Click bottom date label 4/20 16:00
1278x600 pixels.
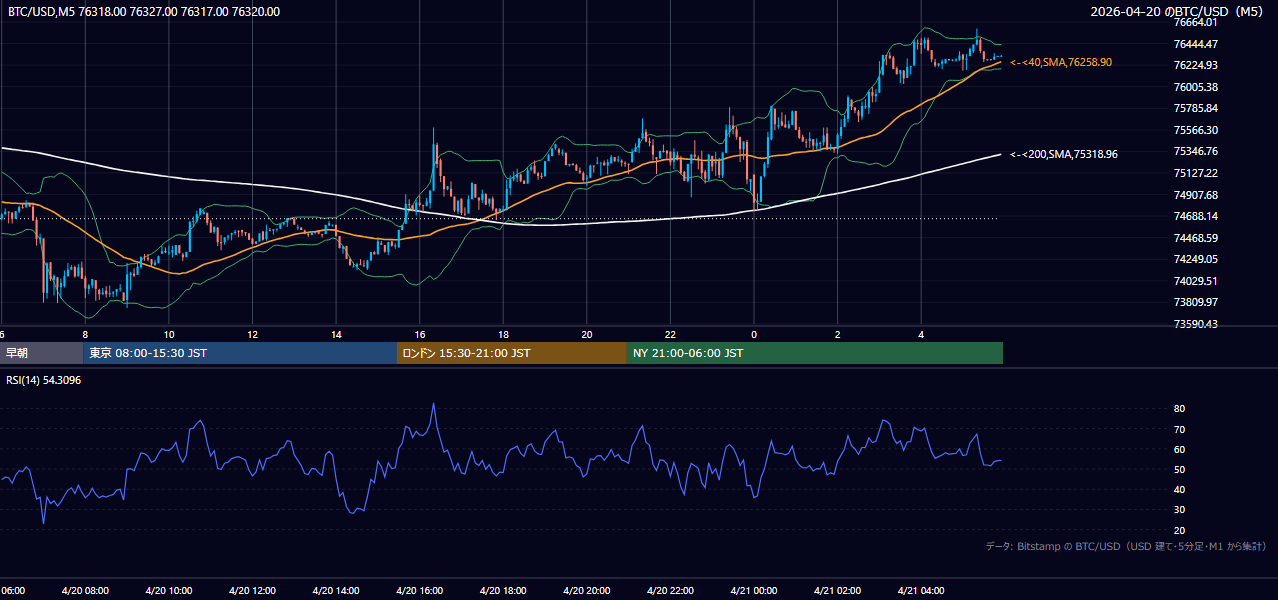coord(419,591)
